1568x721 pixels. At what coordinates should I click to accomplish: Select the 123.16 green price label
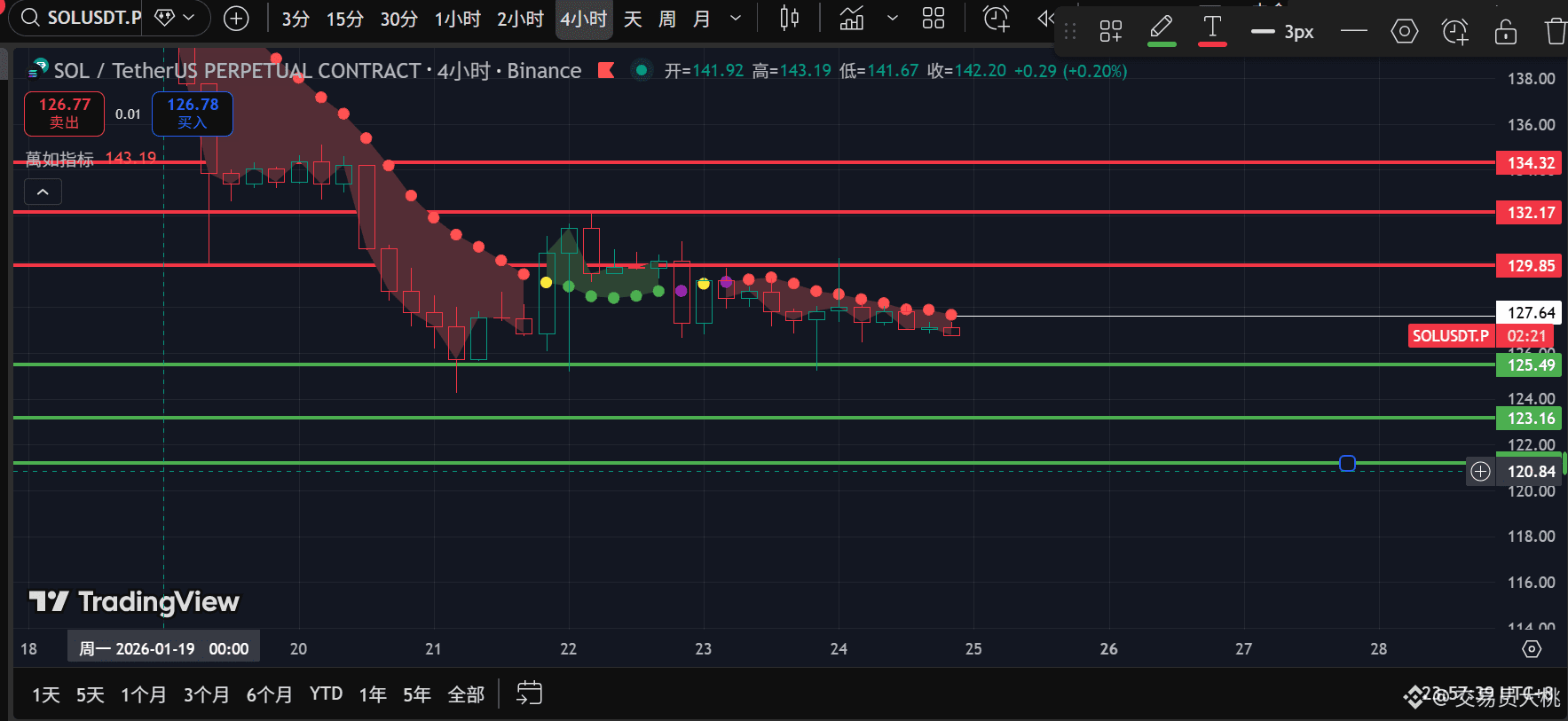point(1529,419)
